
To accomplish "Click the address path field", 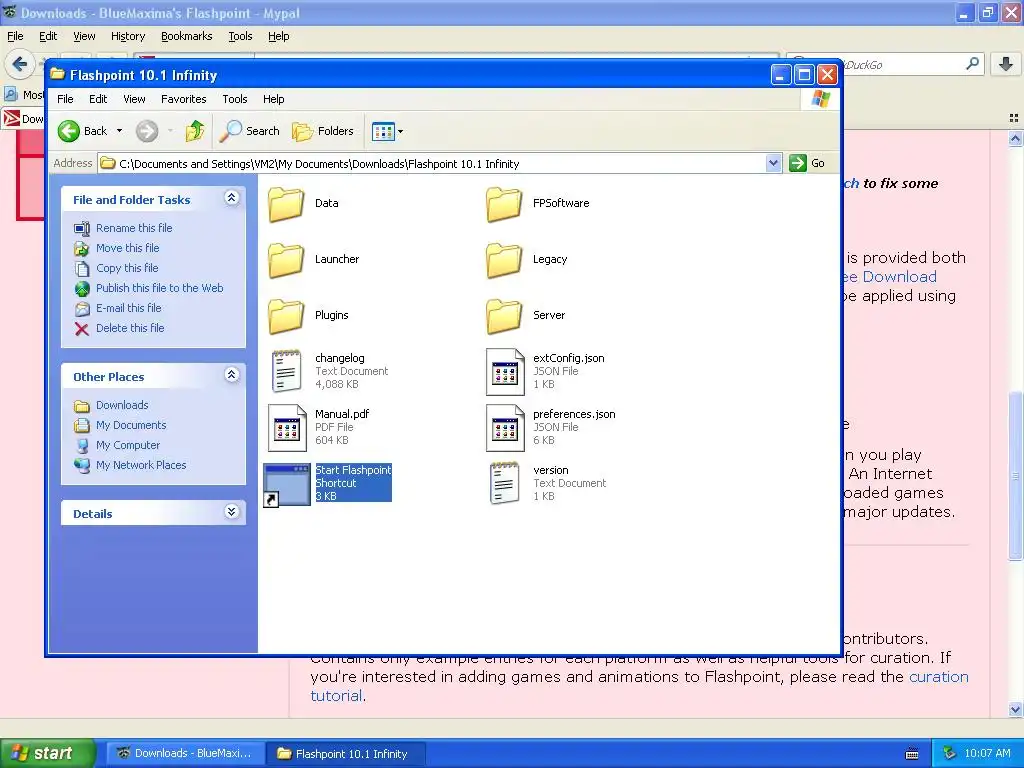I will 432,164.
